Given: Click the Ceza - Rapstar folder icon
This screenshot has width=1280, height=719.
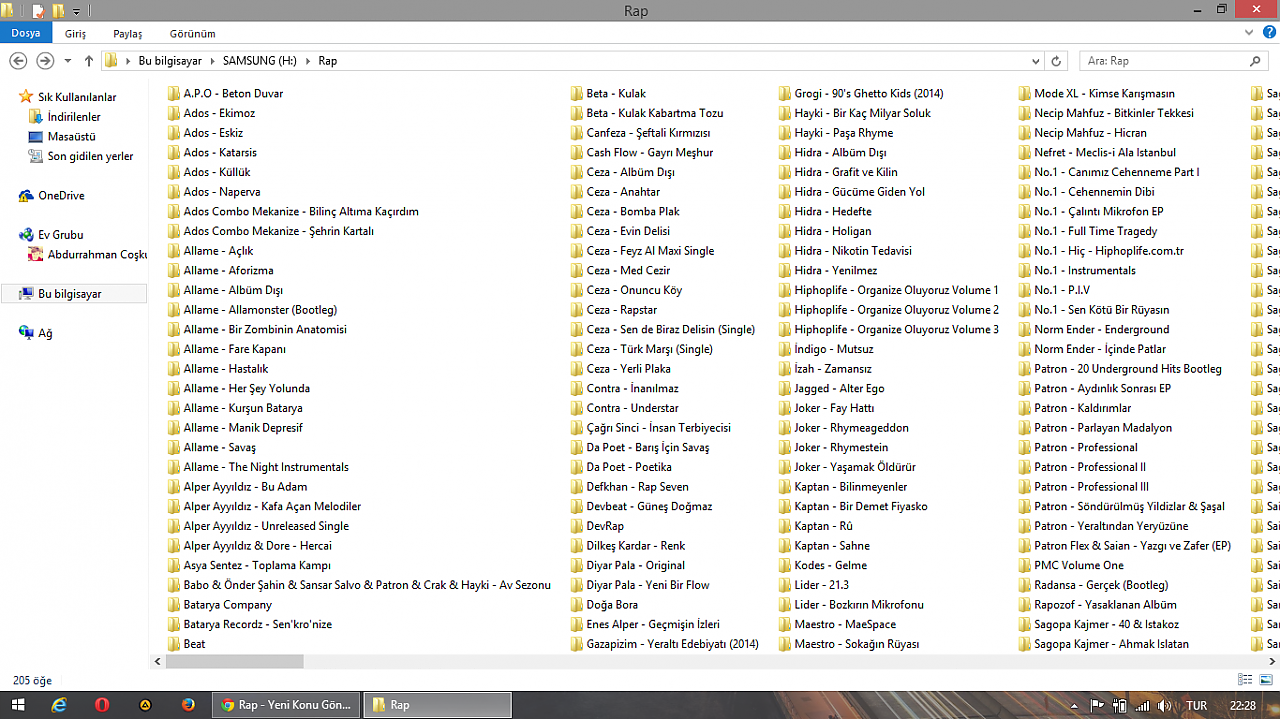Looking at the screenshot, I should pos(577,310).
